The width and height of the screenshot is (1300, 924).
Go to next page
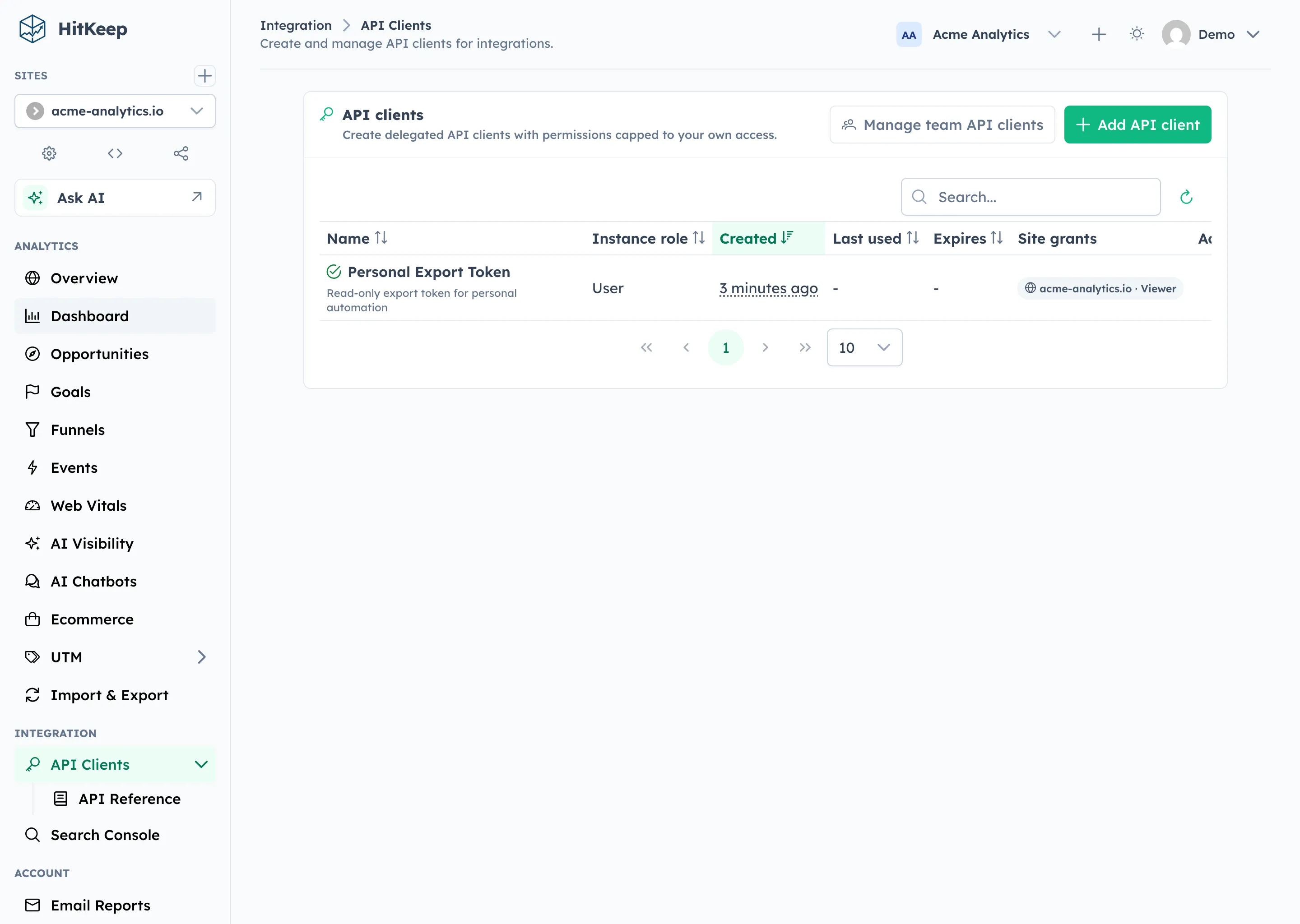pos(765,347)
